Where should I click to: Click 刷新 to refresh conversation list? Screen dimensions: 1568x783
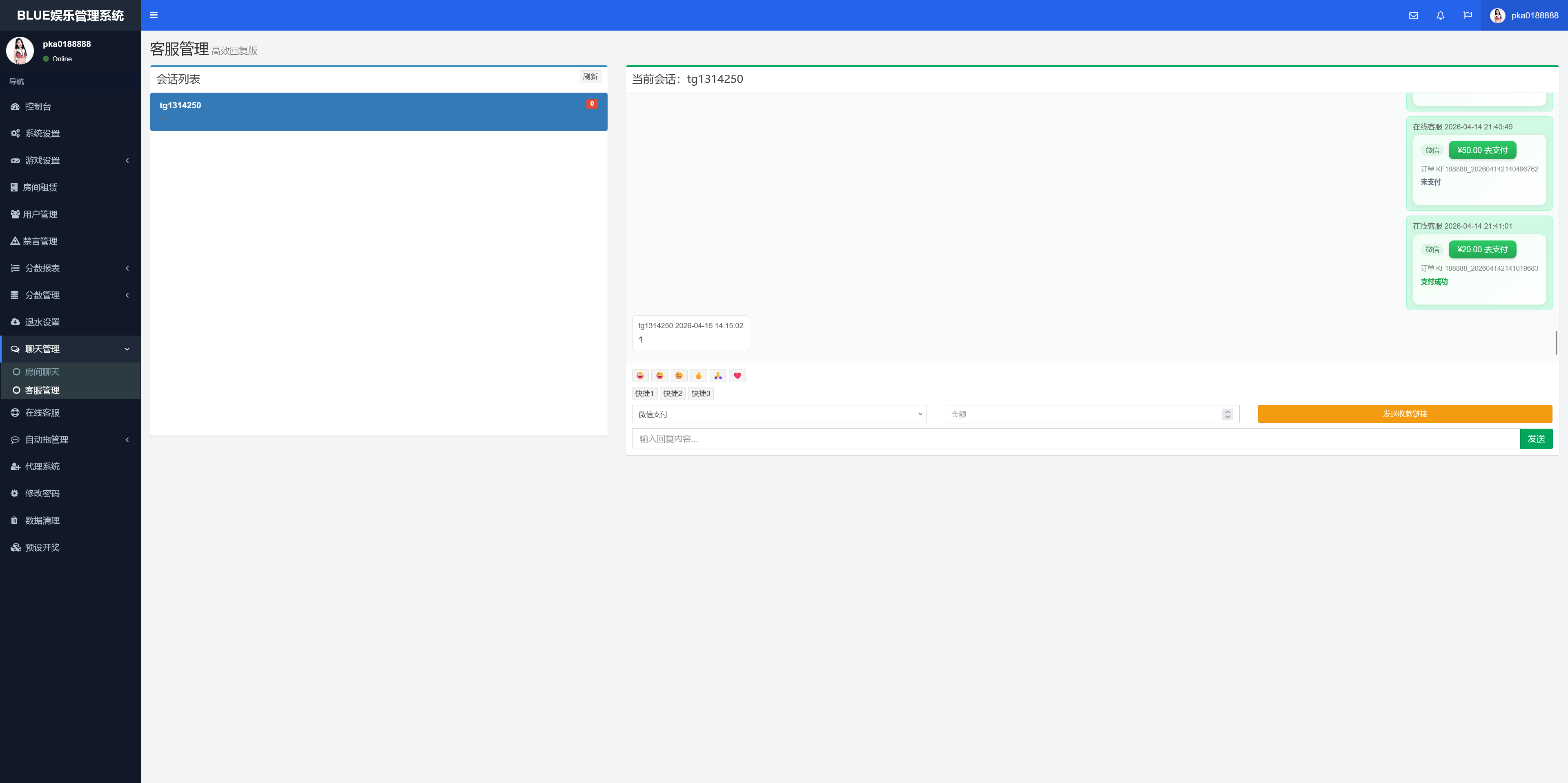click(590, 77)
